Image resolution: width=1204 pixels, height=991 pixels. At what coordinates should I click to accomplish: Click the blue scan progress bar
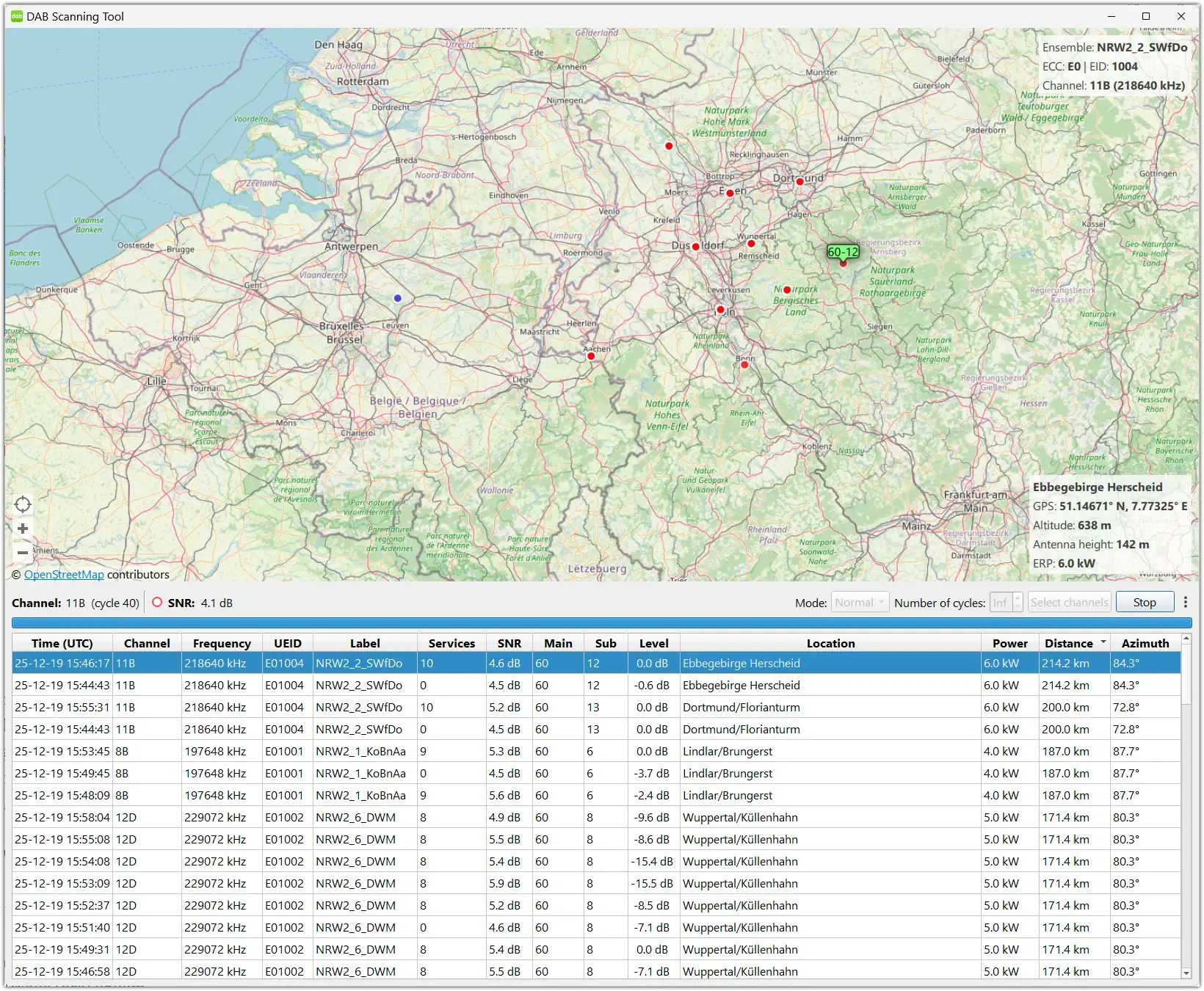(601, 623)
